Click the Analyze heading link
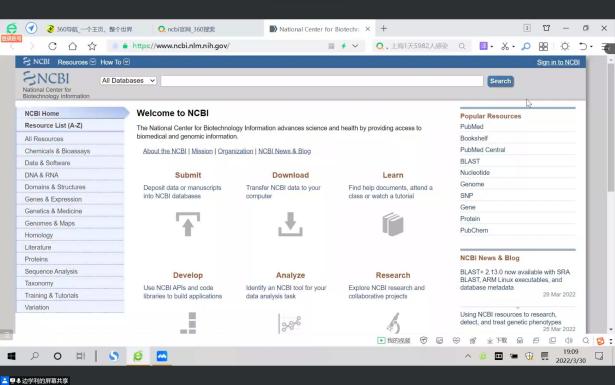This screenshot has width=615, height=385. [290, 275]
